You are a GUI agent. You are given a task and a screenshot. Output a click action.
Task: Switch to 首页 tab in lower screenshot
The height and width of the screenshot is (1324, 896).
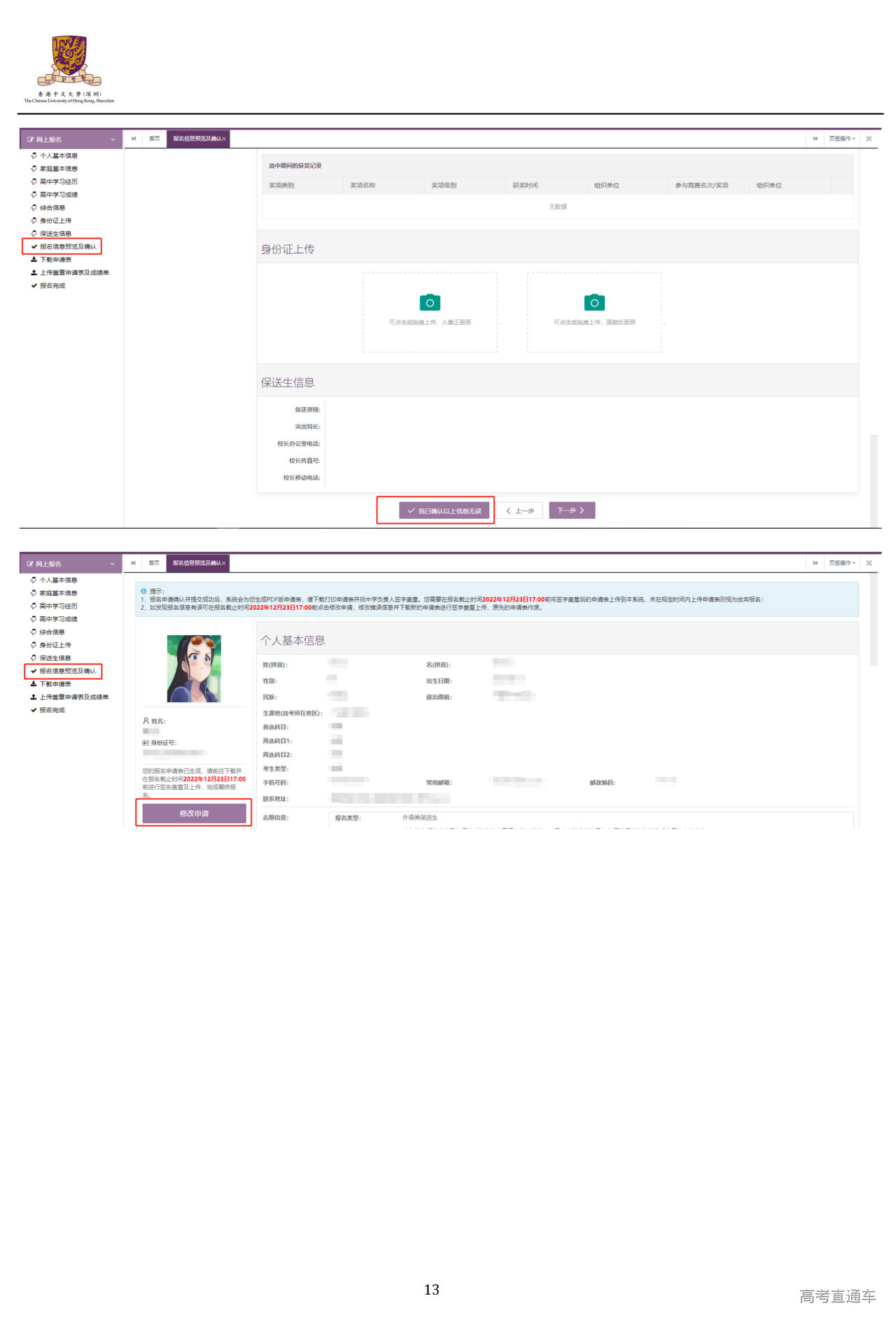tap(154, 563)
